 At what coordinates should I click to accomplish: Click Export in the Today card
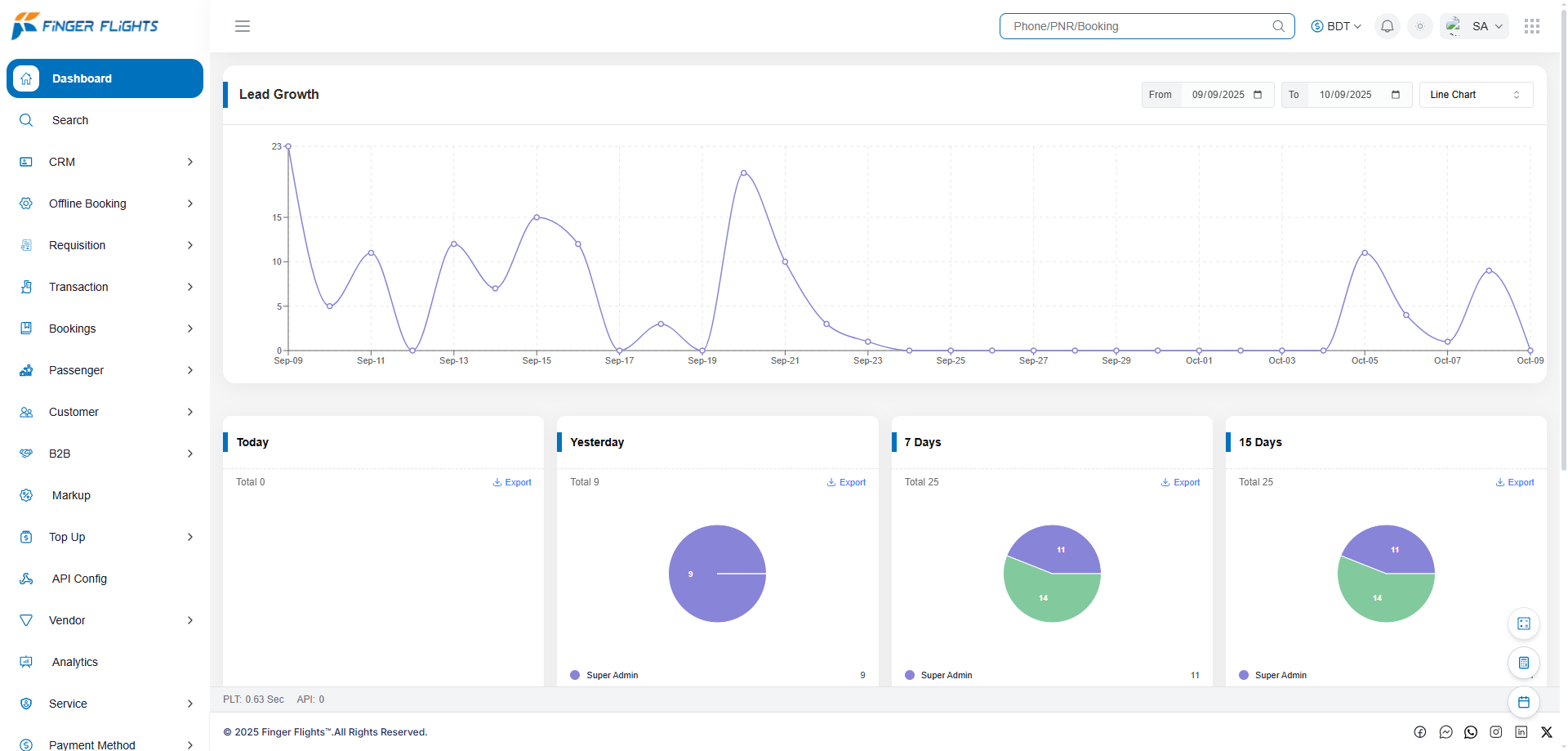(x=512, y=482)
